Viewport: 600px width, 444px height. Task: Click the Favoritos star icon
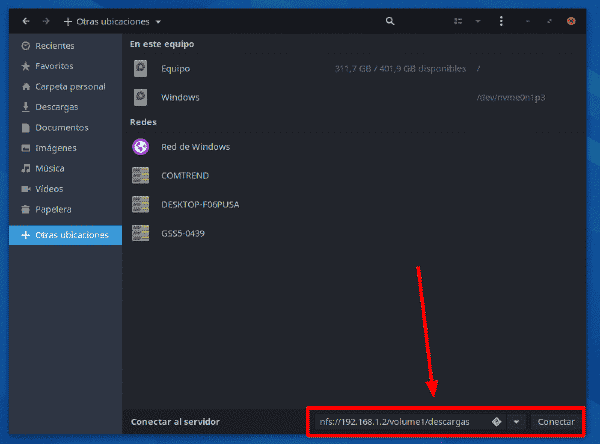(26, 66)
